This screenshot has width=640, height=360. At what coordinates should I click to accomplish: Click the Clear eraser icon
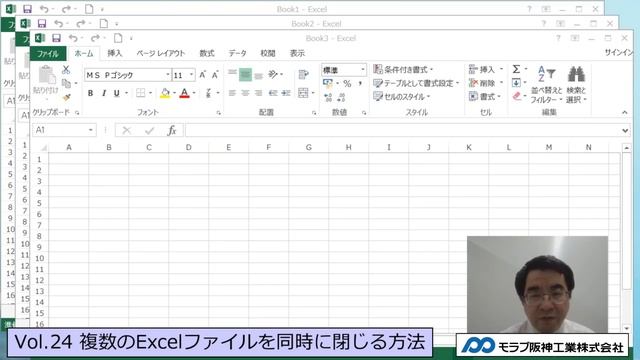(517, 97)
